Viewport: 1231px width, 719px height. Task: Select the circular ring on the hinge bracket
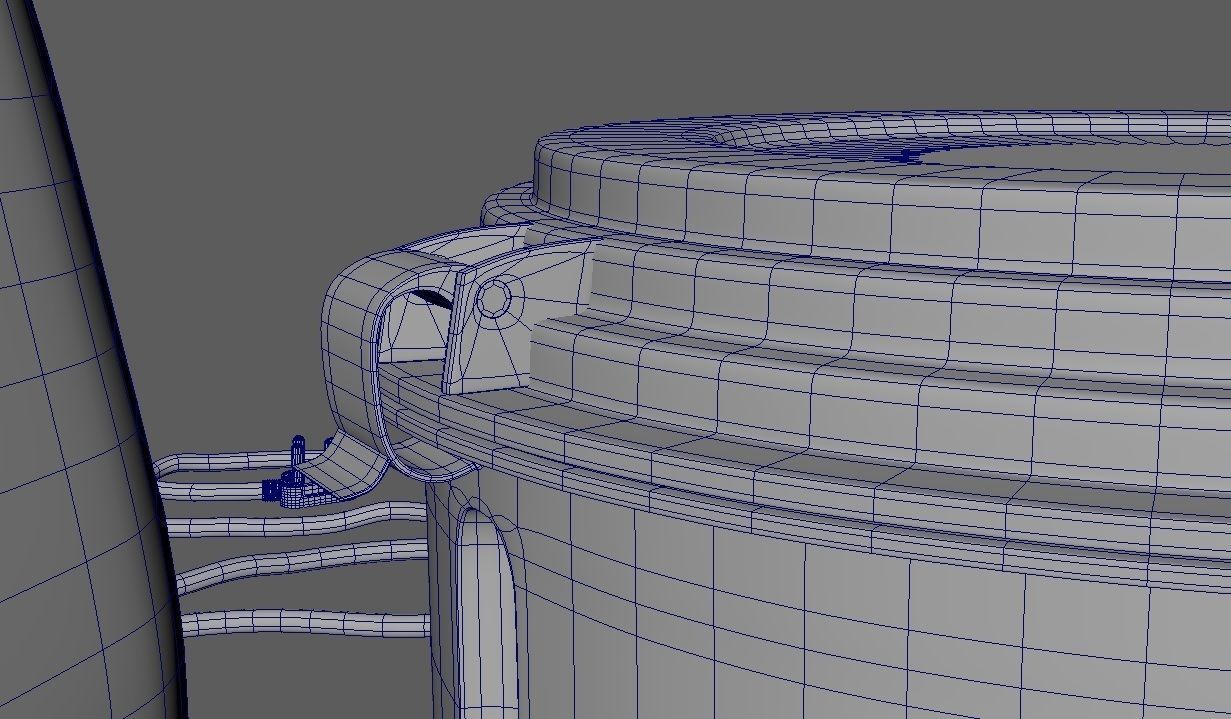[494, 299]
